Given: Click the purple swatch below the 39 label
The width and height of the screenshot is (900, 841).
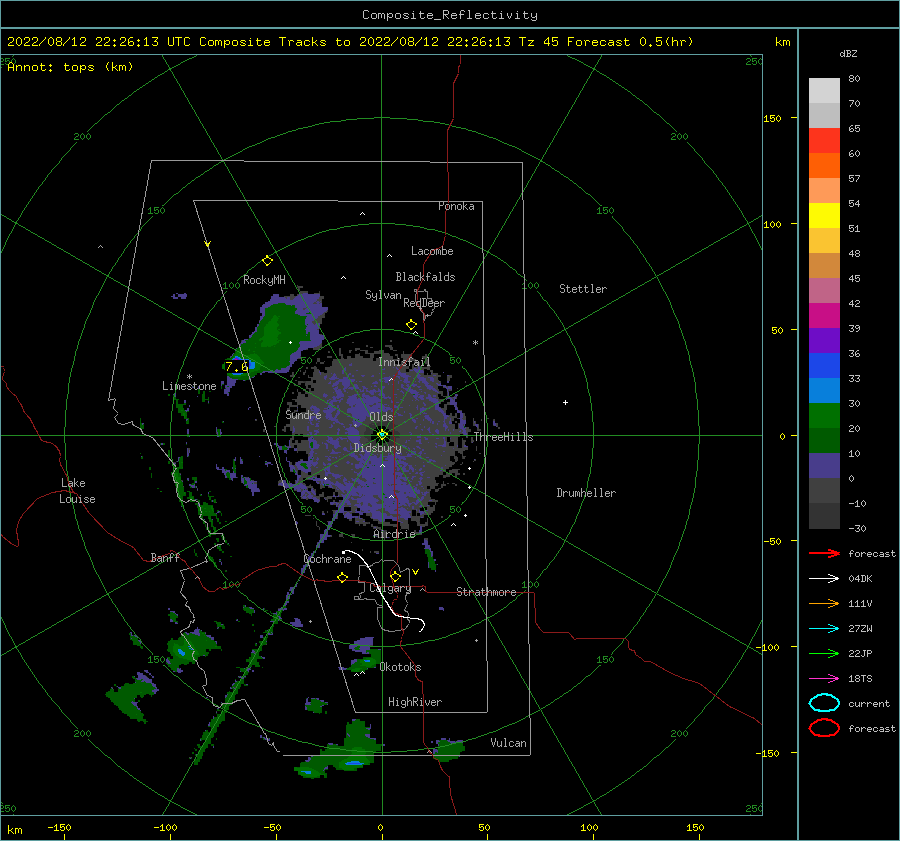Looking at the screenshot, I should 824,340.
